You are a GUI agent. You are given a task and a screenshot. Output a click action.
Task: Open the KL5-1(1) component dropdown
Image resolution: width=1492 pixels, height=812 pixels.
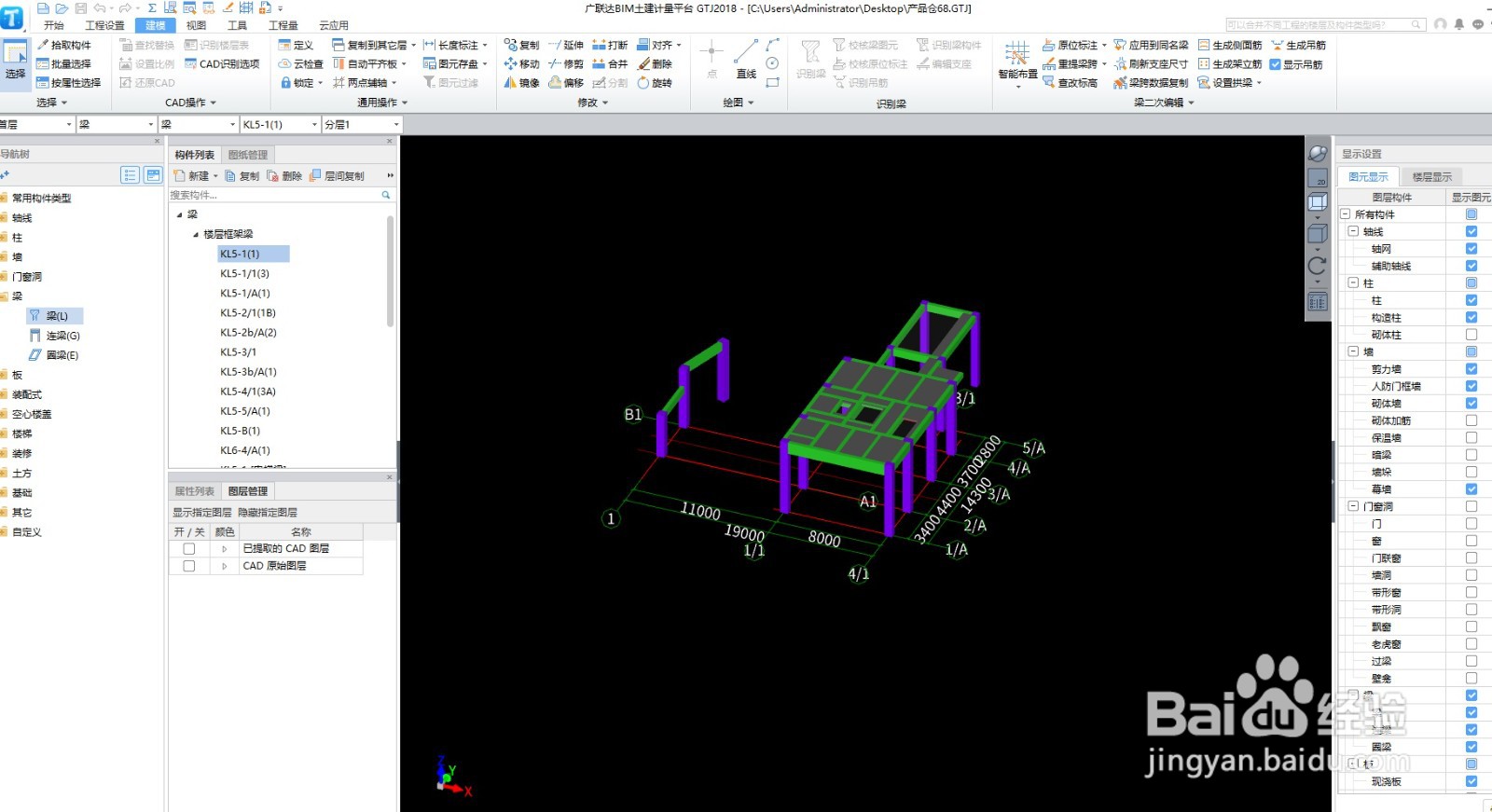[x=314, y=124]
